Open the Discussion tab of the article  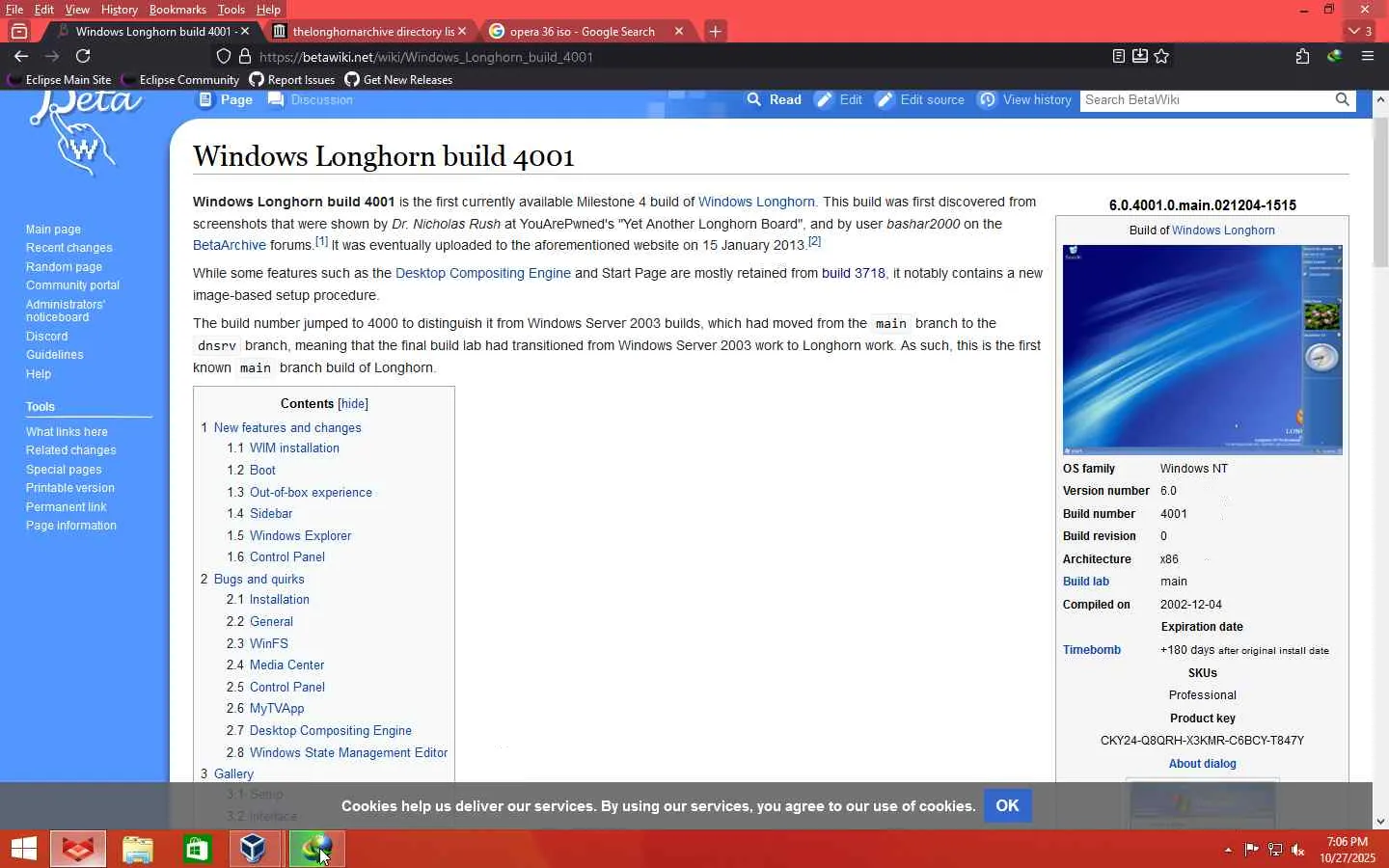[x=311, y=99]
